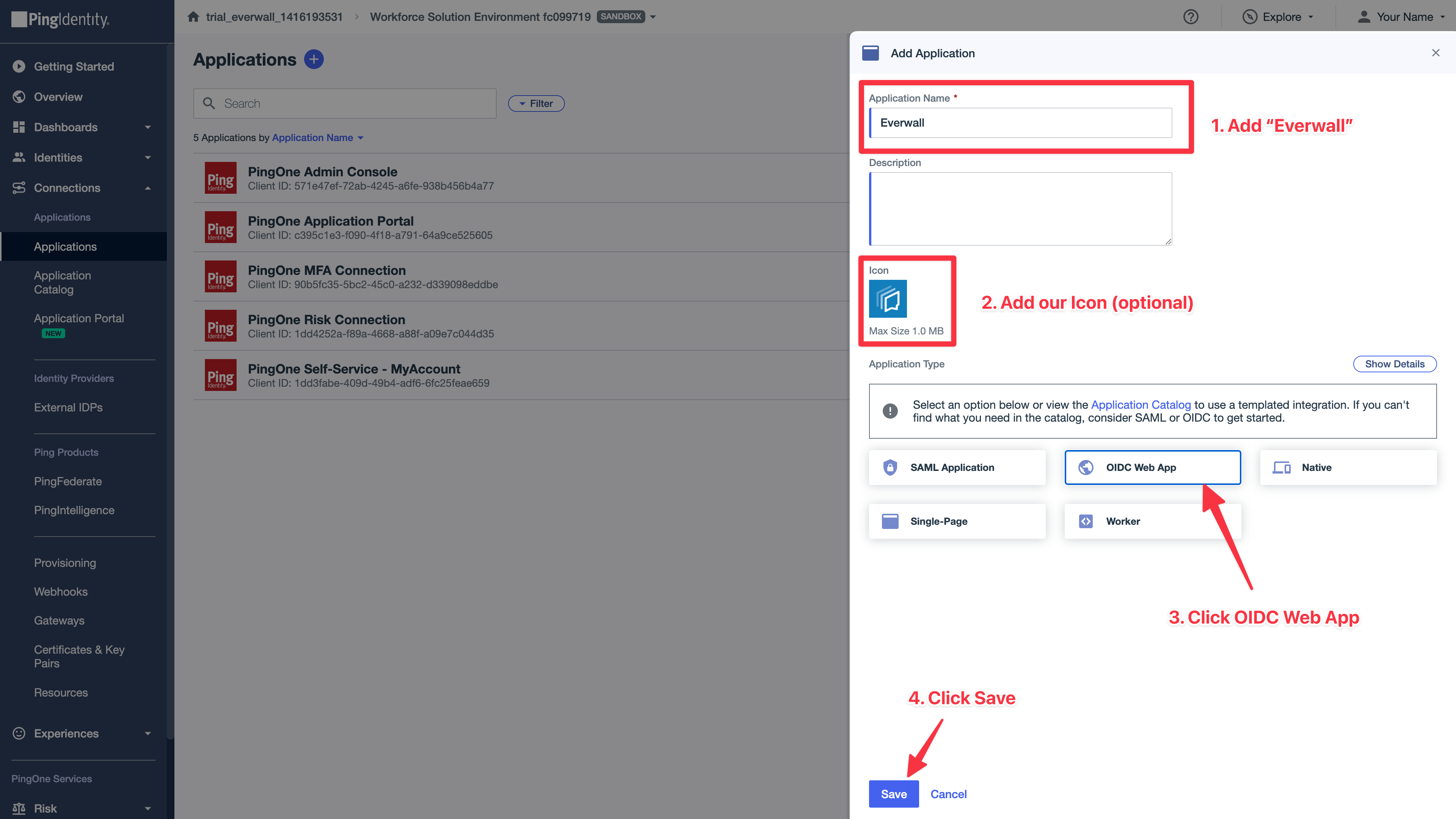Select Worker application type
The height and width of the screenshot is (819, 1456).
[x=1153, y=521]
